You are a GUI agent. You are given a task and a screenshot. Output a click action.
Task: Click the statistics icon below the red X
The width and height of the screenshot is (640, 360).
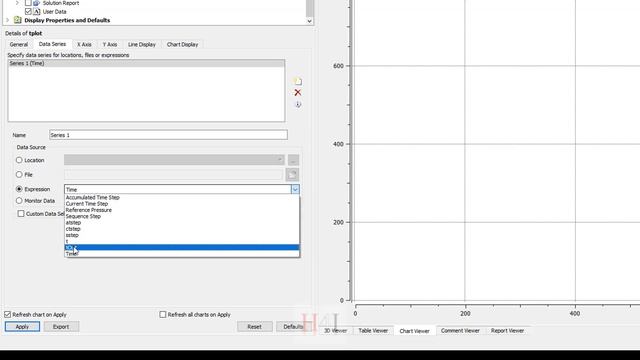(x=298, y=104)
